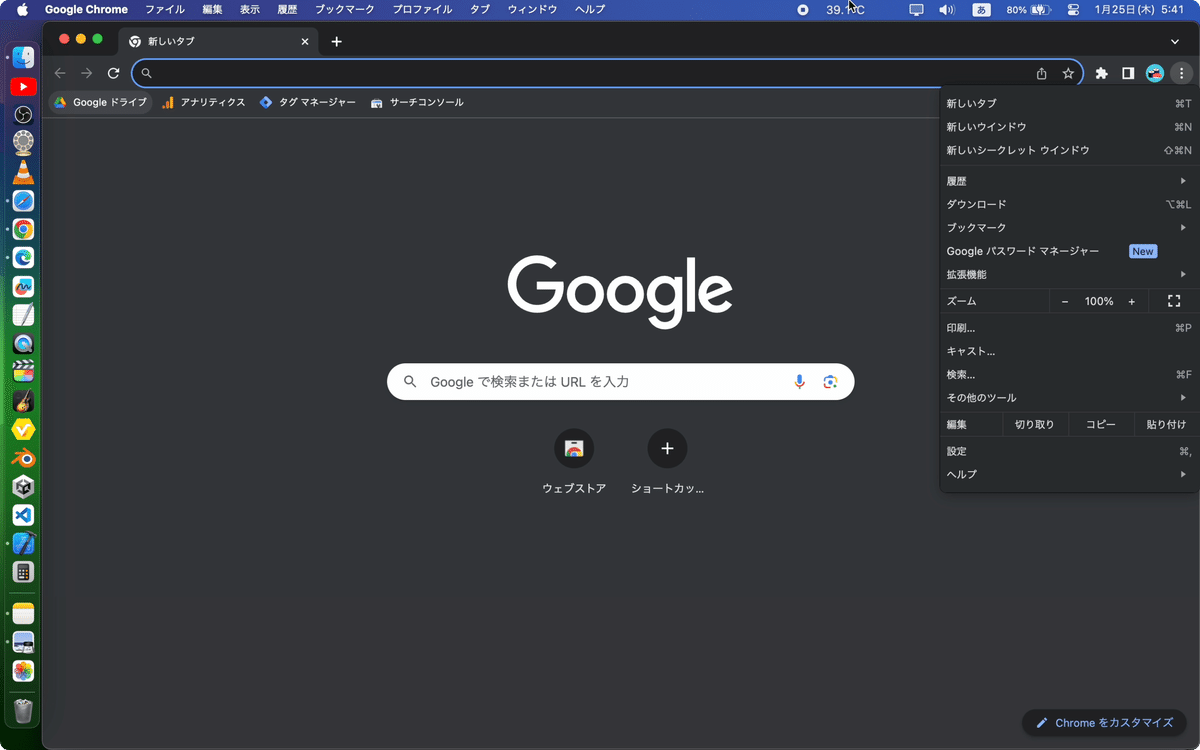This screenshot has width=1200, height=750.
Task: Close the 新しいタブ tab
Action: click(x=305, y=41)
